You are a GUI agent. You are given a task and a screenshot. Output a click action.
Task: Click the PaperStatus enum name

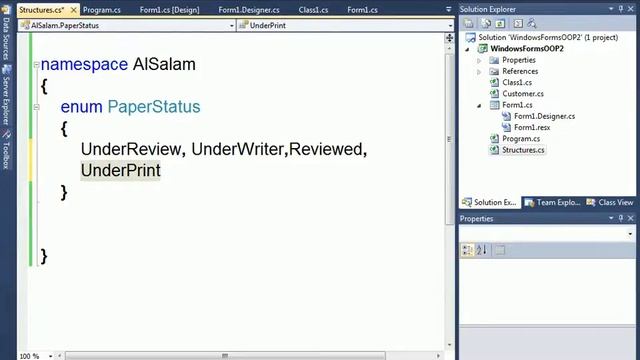pyautogui.click(x=154, y=107)
